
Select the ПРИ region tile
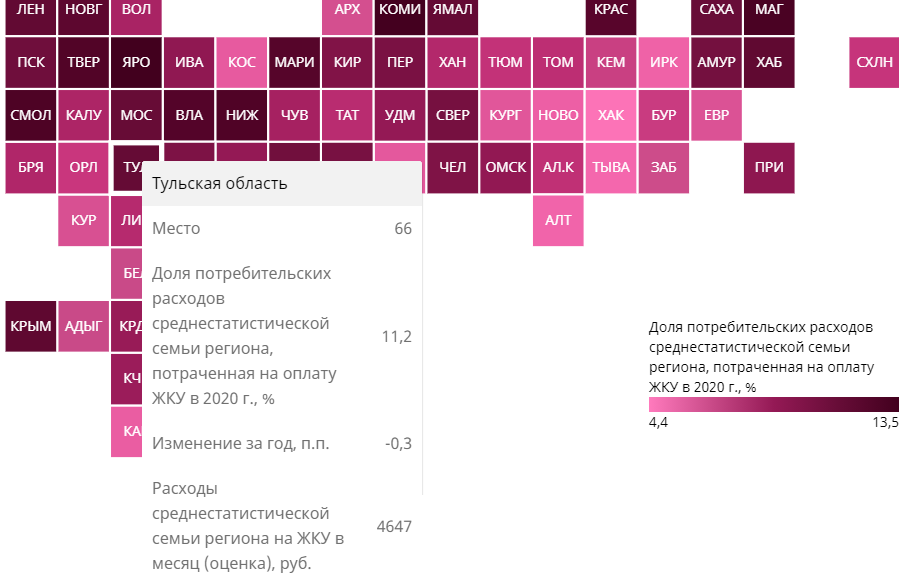click(769, 168)
